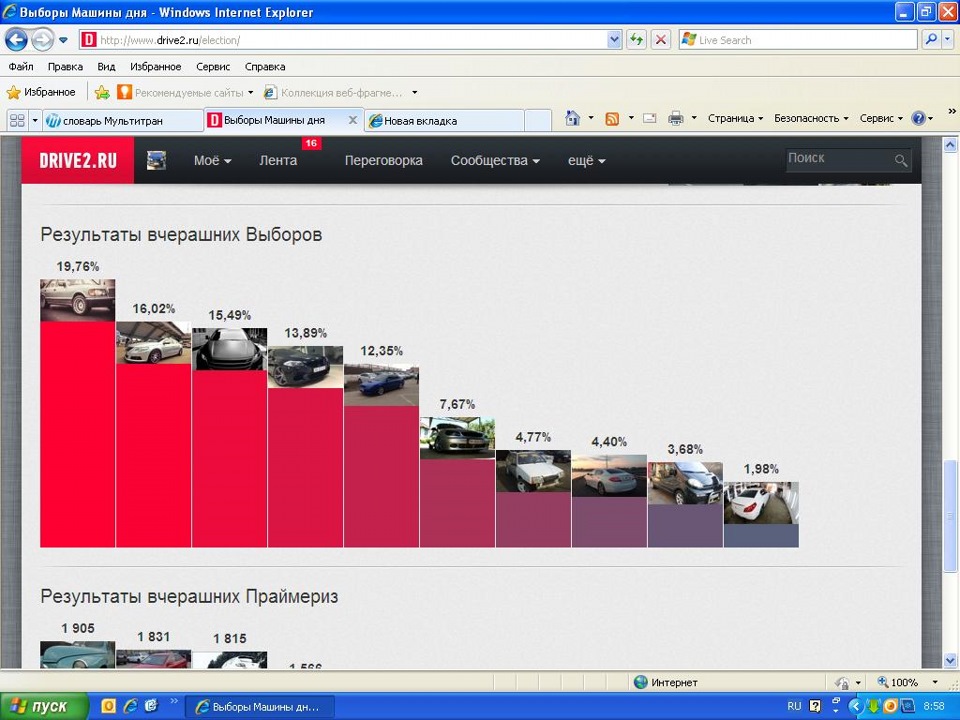
Task: Open the Файл menu
Action: point(21,67)
